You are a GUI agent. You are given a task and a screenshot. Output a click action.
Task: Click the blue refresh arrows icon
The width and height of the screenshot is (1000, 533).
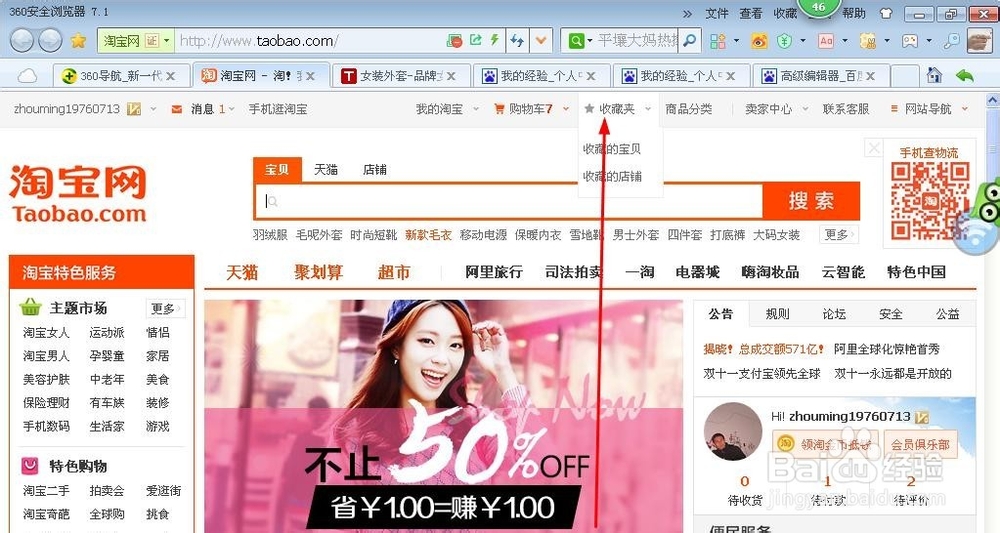click(x=517, y=41)
